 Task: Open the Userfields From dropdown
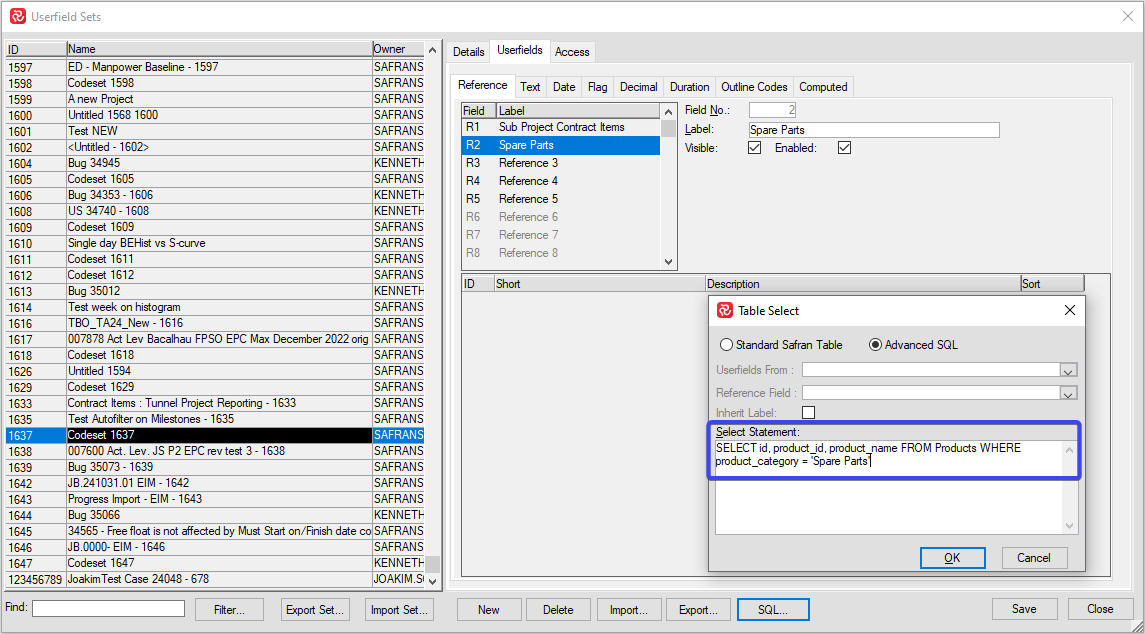pos(1068,371)
